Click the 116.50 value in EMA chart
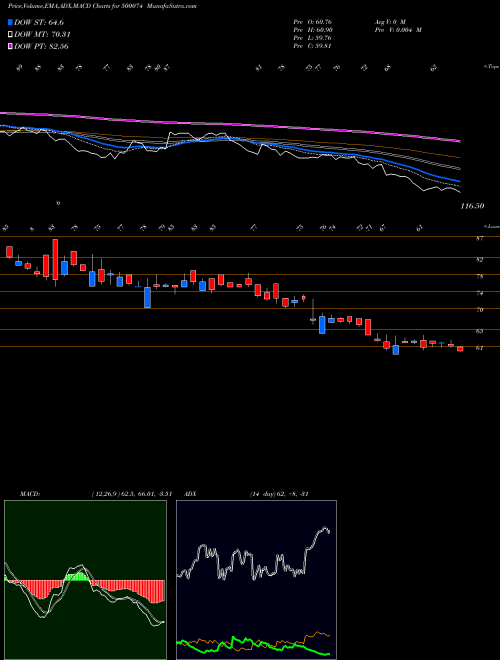Image resolution: width=500 pixels, height=660 pixels. click(472, 206)
